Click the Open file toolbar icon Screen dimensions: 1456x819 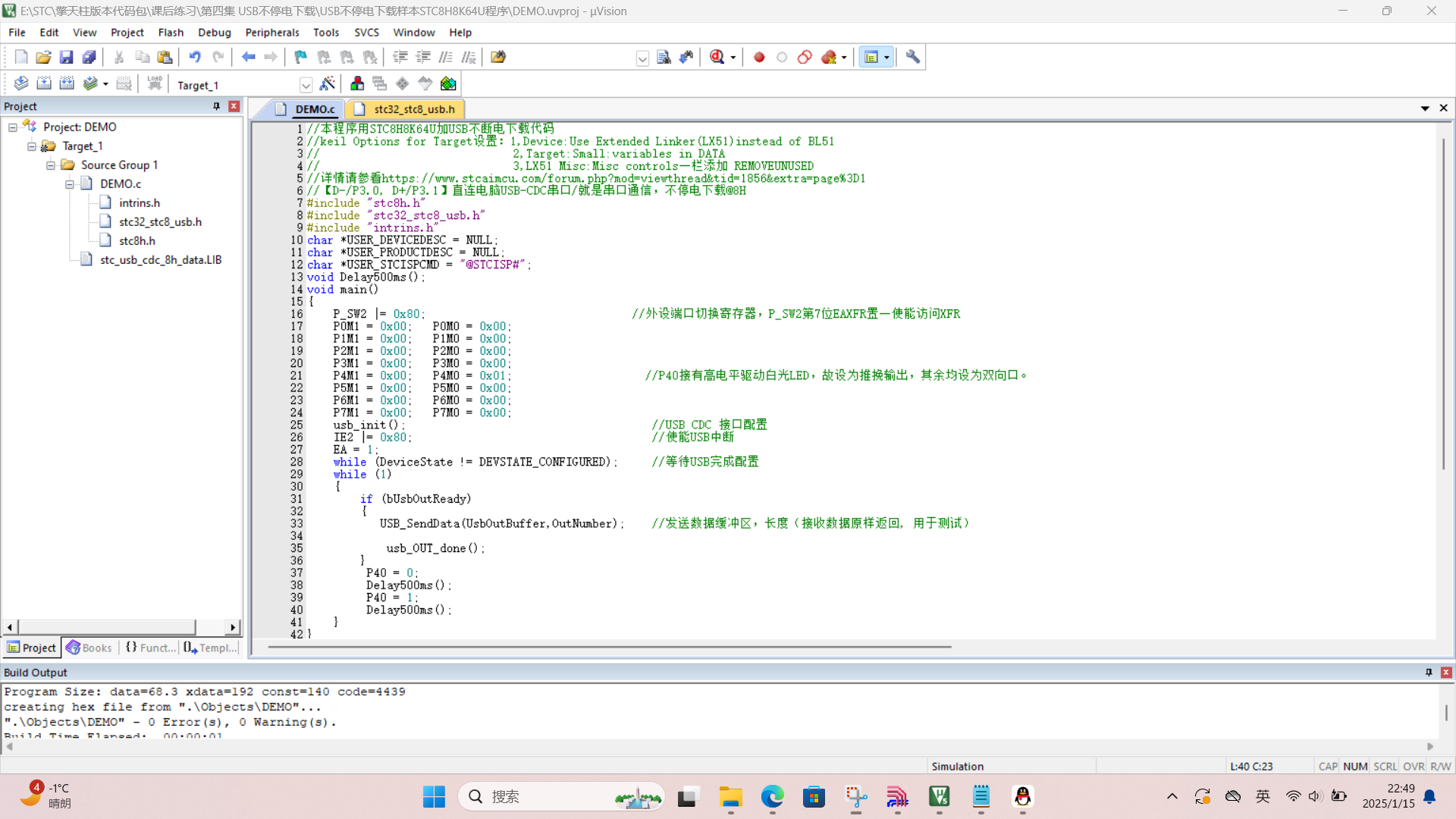click(x=43, y=57)
